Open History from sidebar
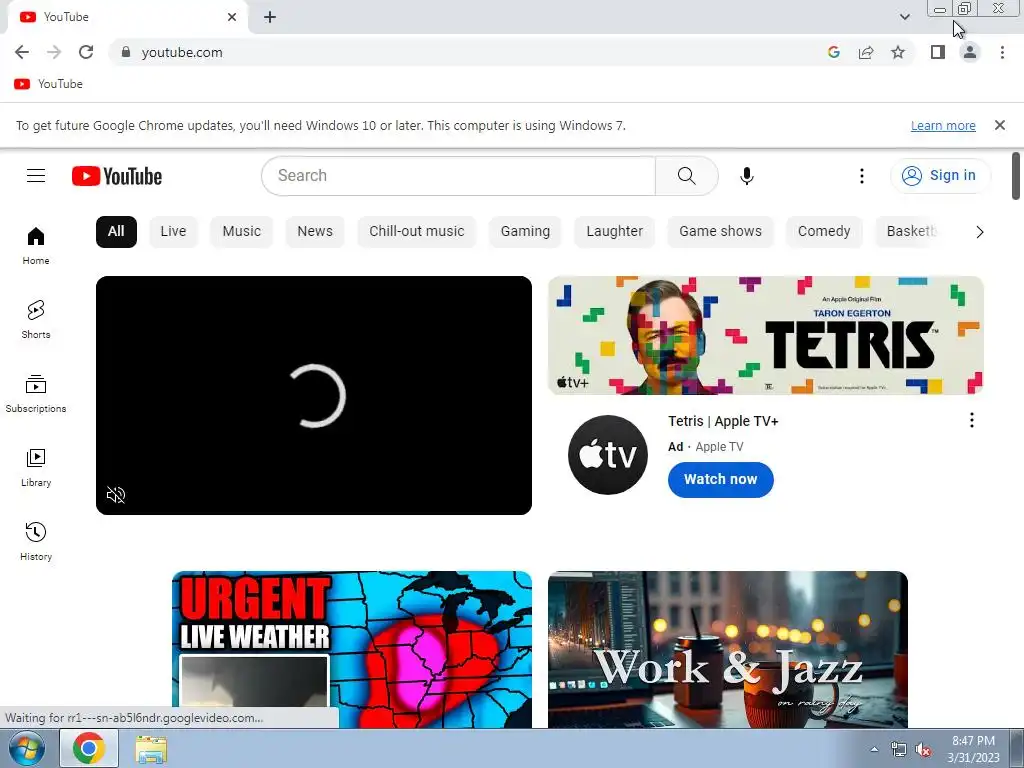 pyautogui.click(x=36, y=541)
